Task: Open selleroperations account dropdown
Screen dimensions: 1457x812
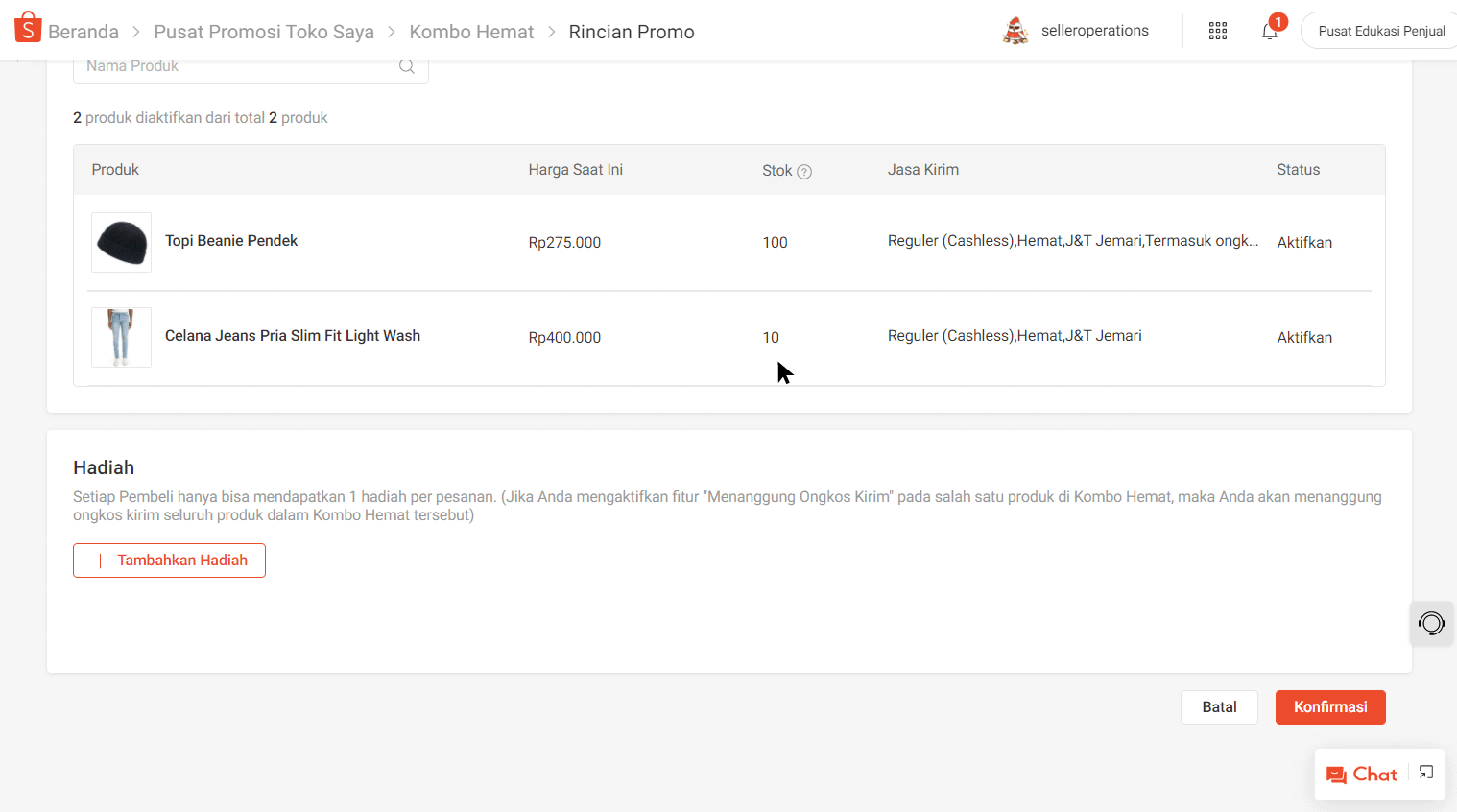Action: [x=1094, y=31]
